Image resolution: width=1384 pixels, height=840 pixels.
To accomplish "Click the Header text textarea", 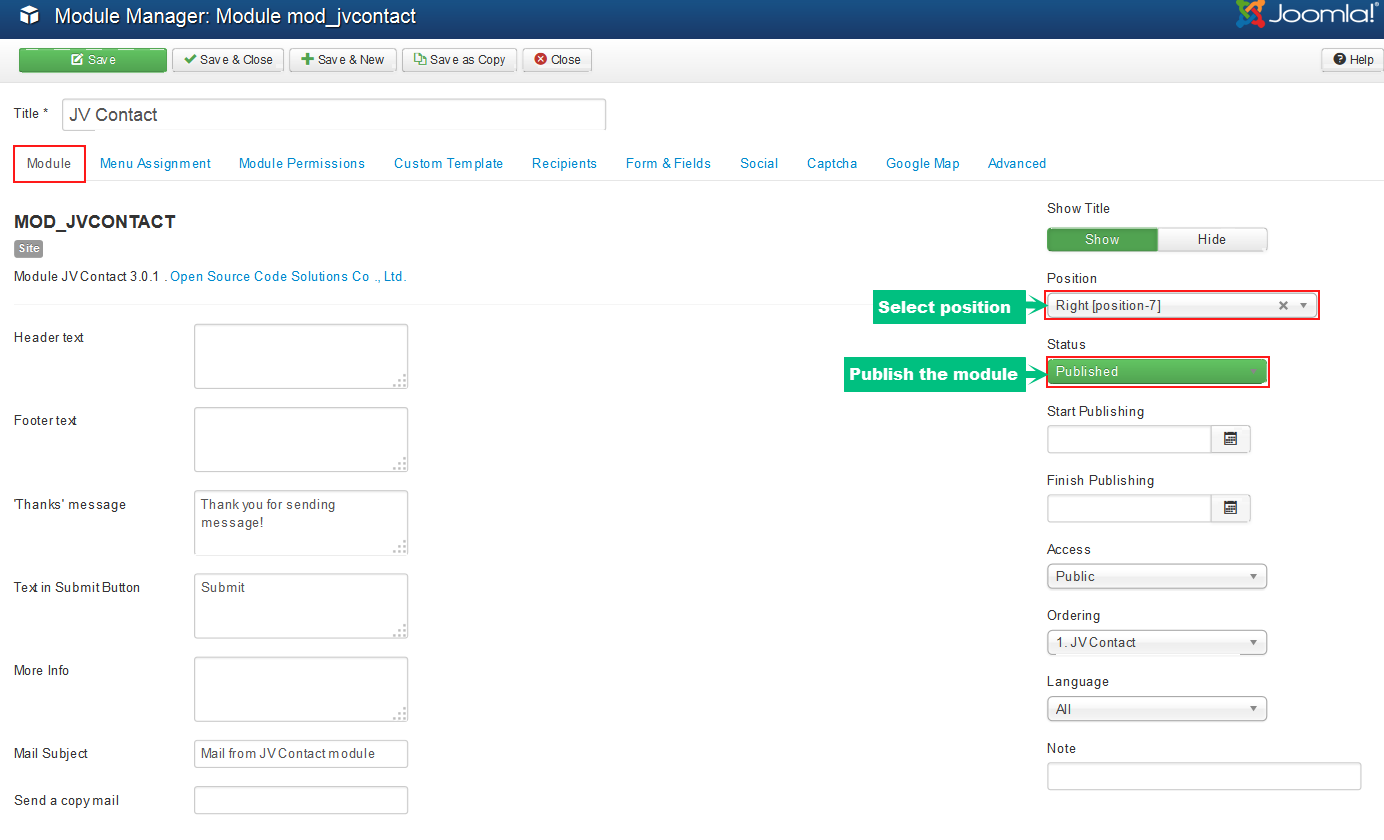I will [301, 356].
